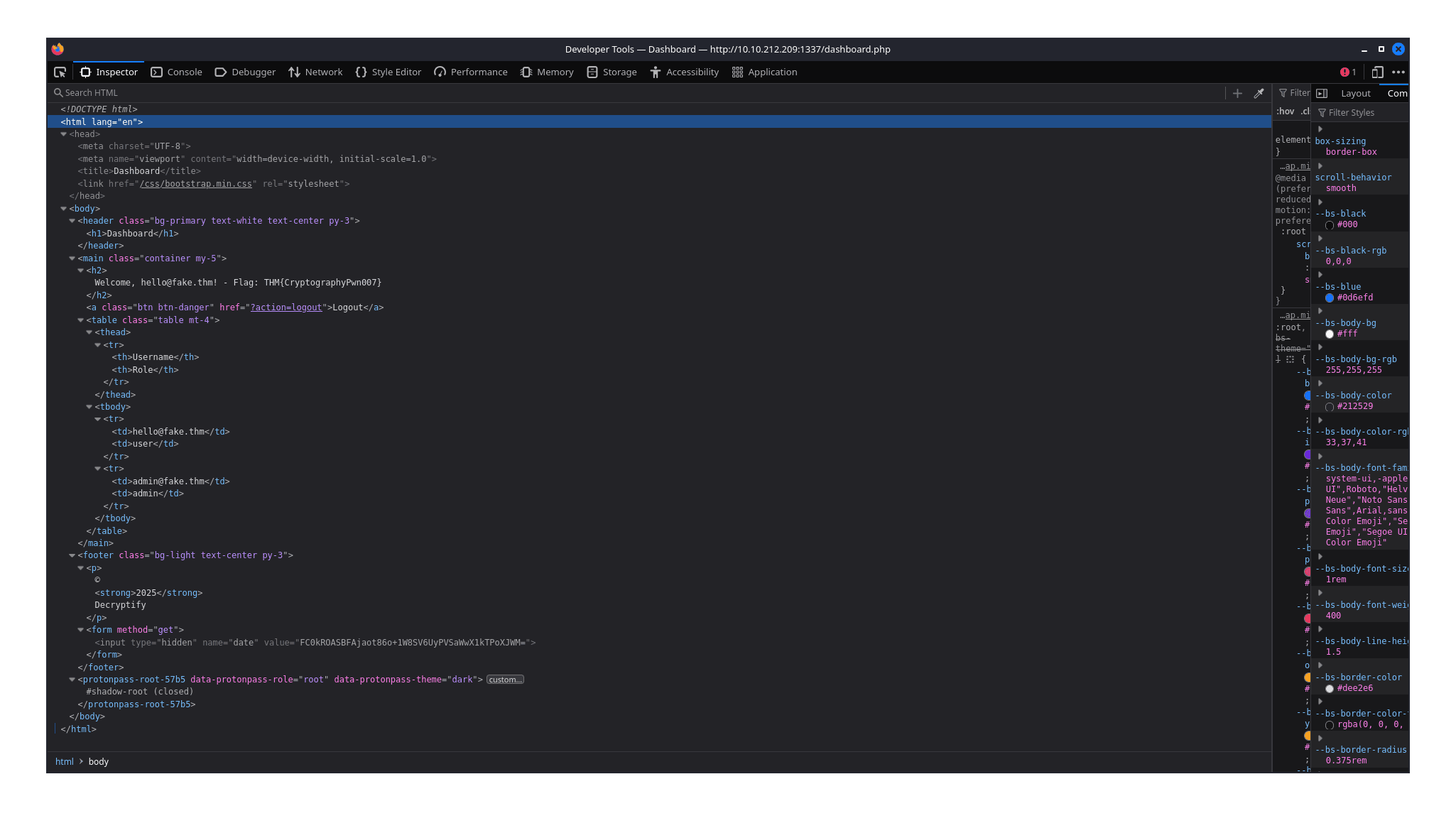Open the /css/bootstrap.min.css link
Screen dimensions: 1456x828
196,184
